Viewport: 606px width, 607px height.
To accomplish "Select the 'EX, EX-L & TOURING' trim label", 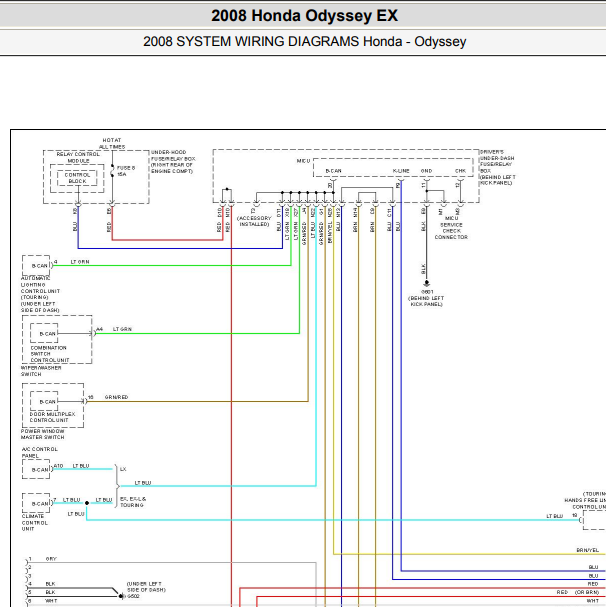I will click(x=133, y=502).
